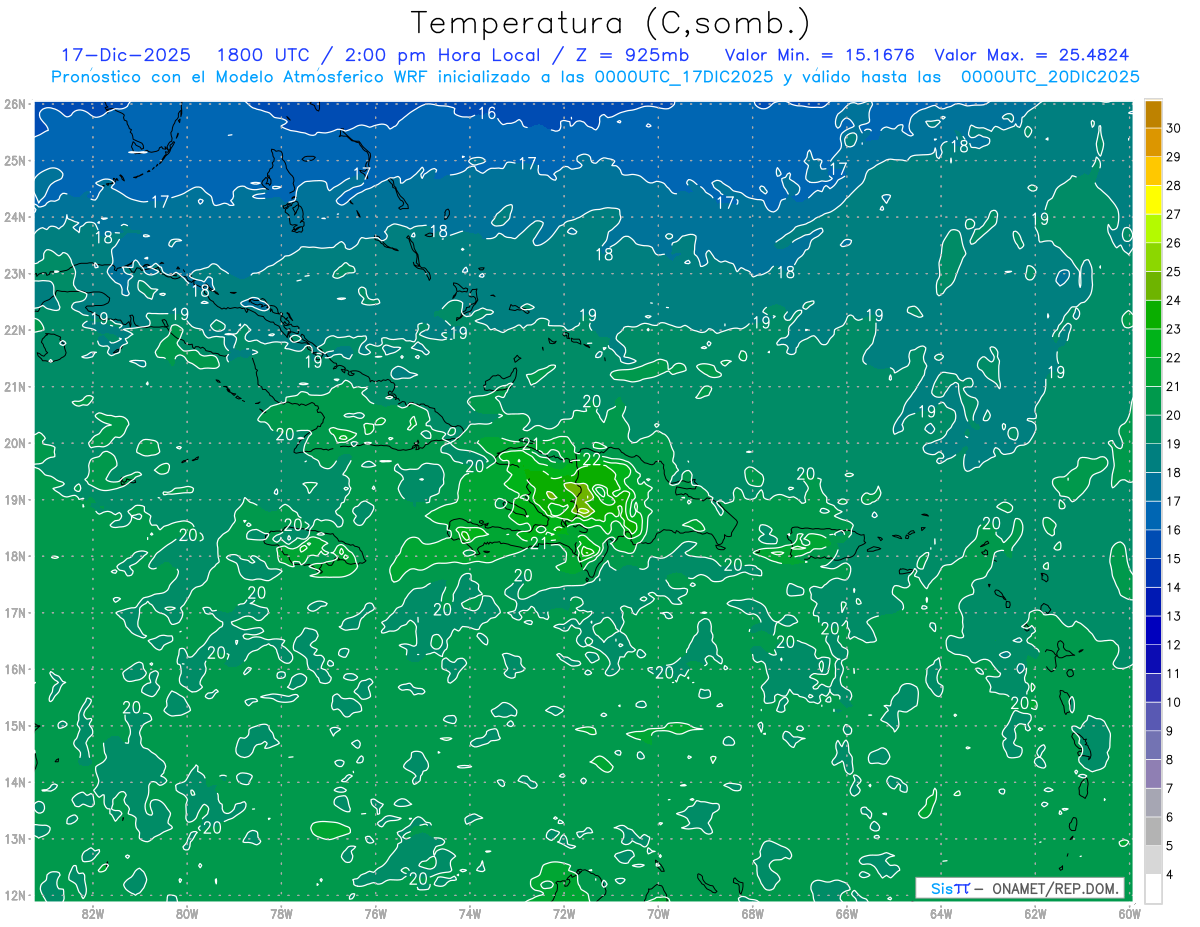Click color bar label 15
The height and width of the screenshot is (927, 1200).
pos(1173,558)
